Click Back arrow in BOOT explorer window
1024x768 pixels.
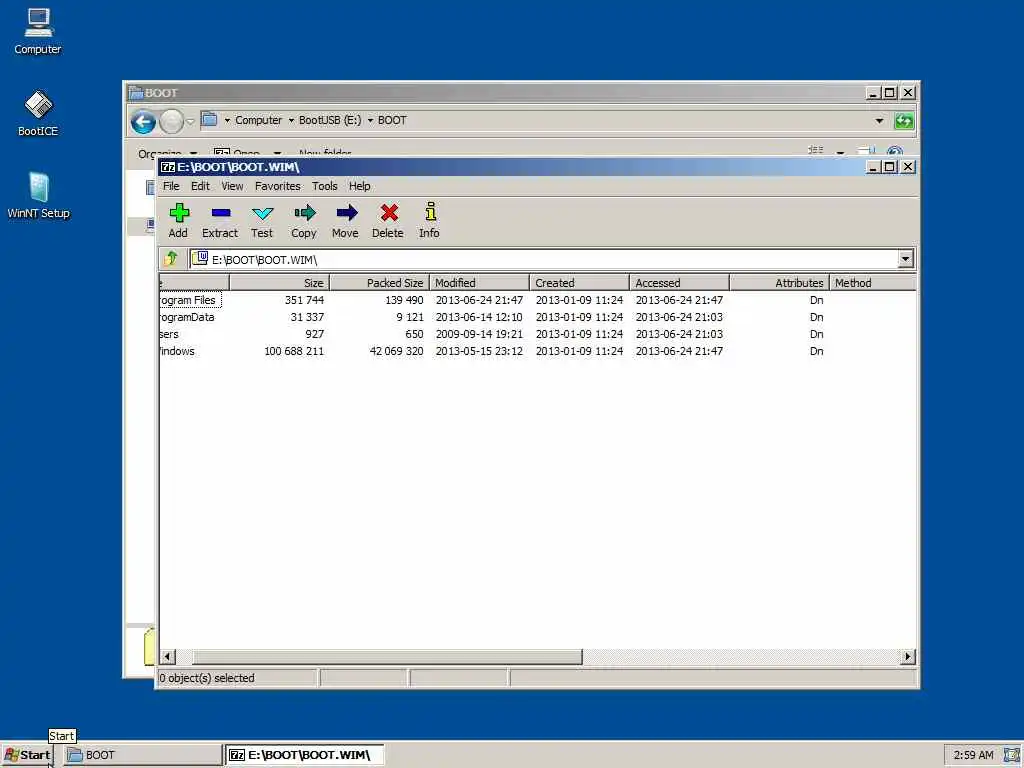[x=143, y=121]
